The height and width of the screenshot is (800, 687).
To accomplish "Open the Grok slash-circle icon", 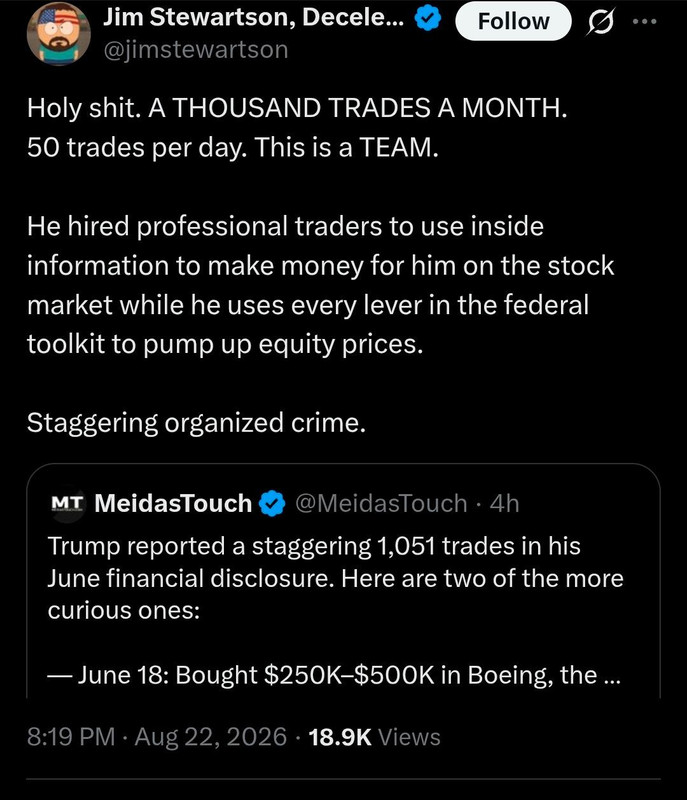I will pos(602,22).
